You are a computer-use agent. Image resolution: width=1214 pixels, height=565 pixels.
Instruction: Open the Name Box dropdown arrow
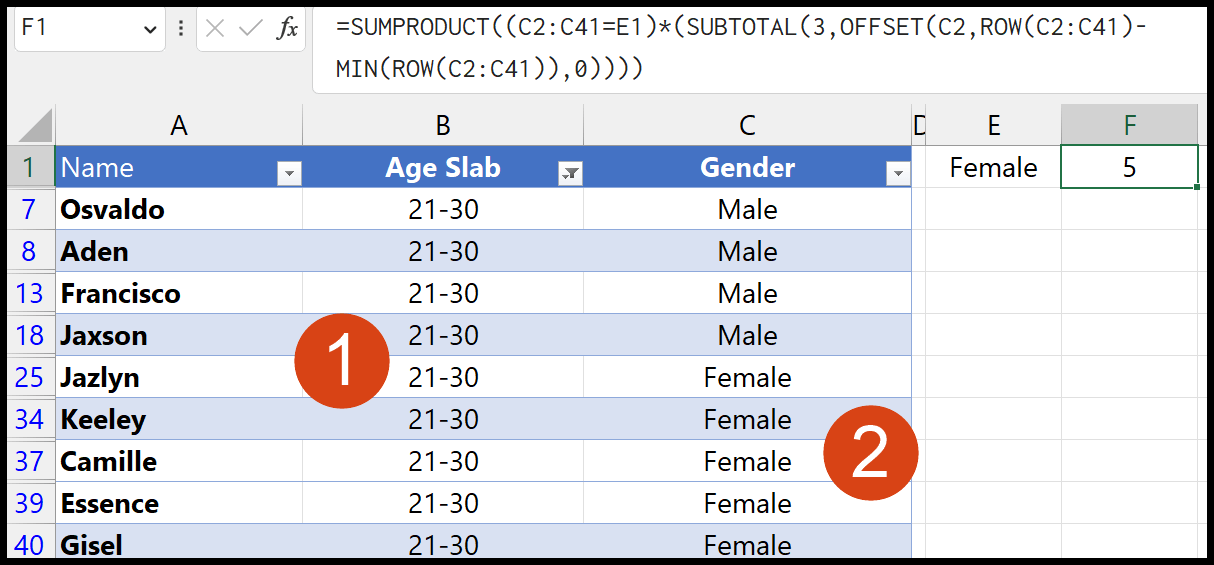150,30
